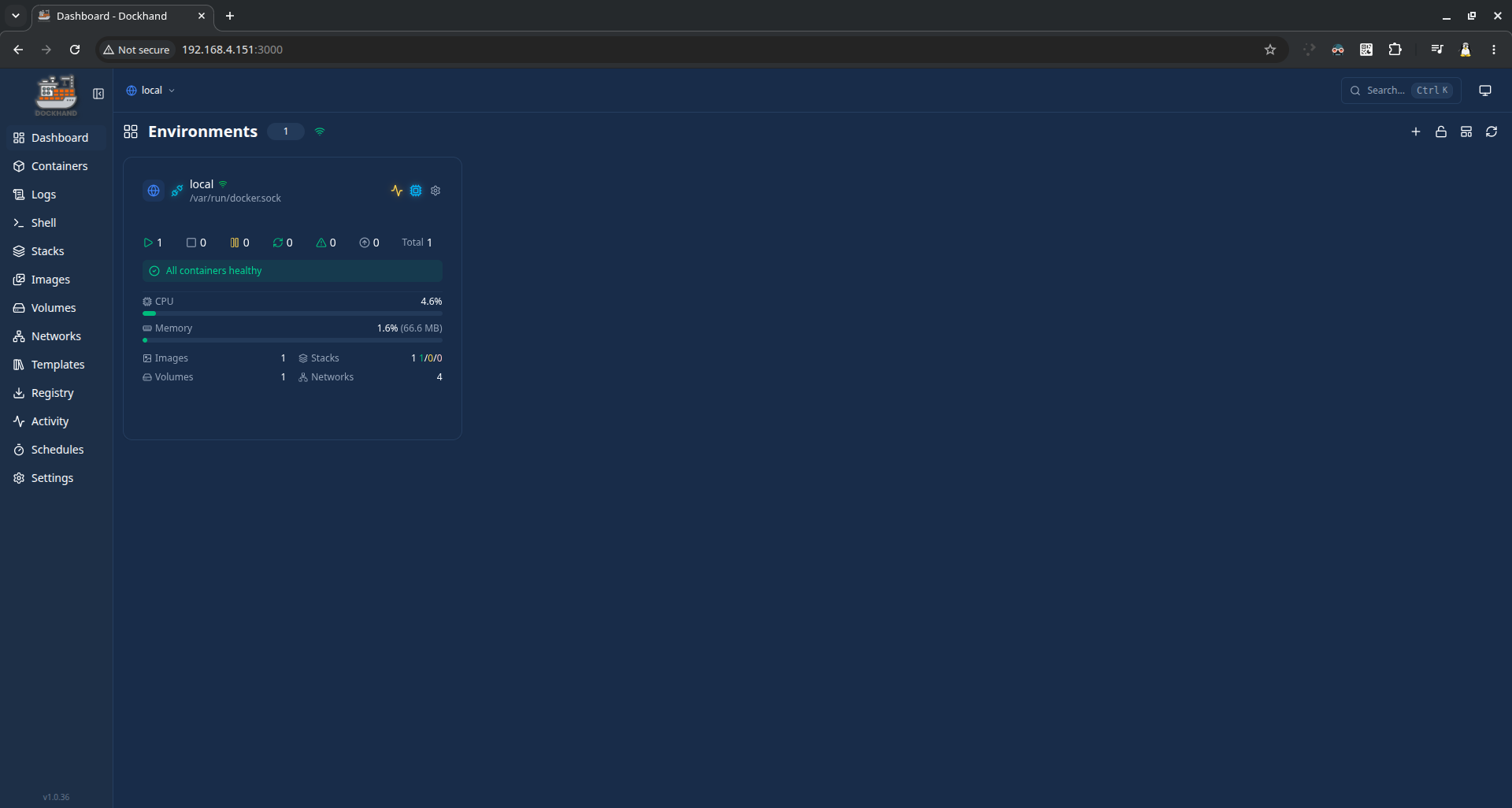Click the environments count badge showing 1
Screen dimensions: 1512x808
[x=286, y=132]
